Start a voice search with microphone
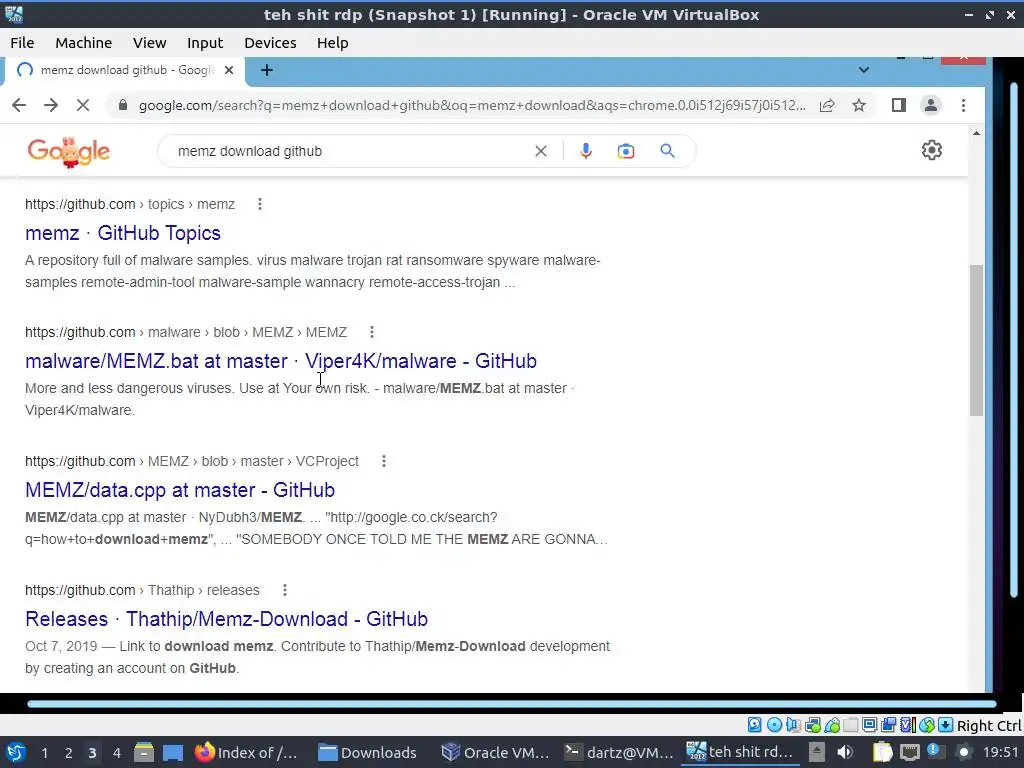The width and height of the screenshot is (1024, 768). coord(586,151)
